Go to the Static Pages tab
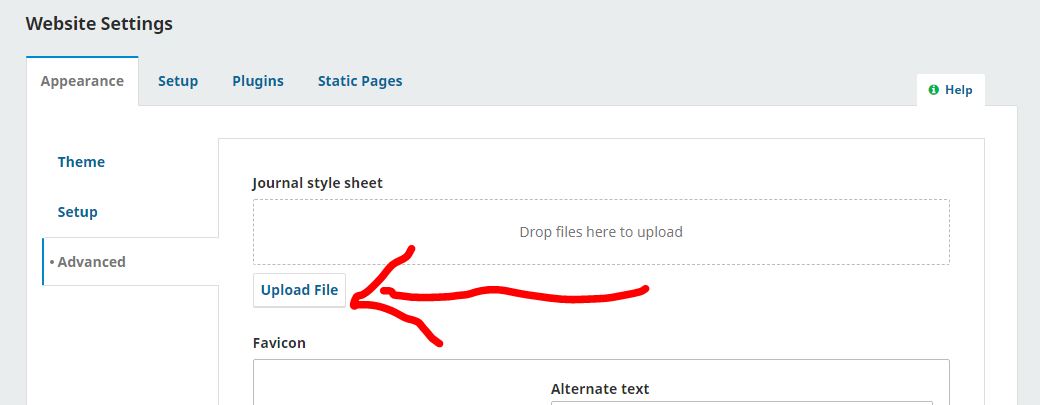1040x405 pixels. (360, 81)
